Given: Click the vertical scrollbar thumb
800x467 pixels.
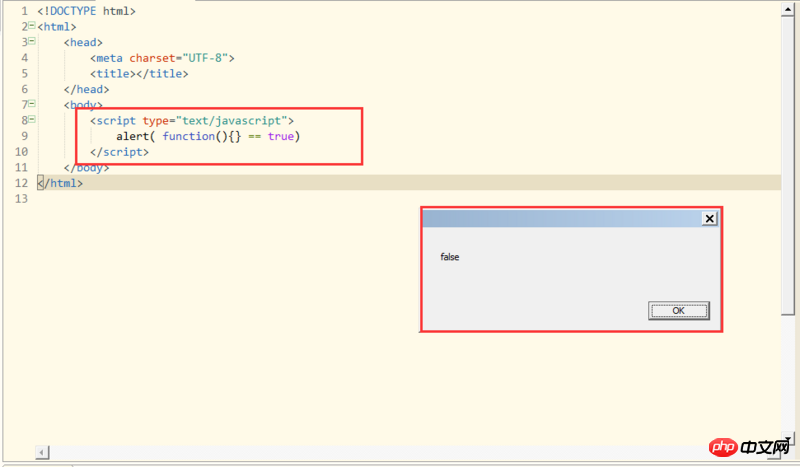Looking at the screenshot, I should (788, 166).
